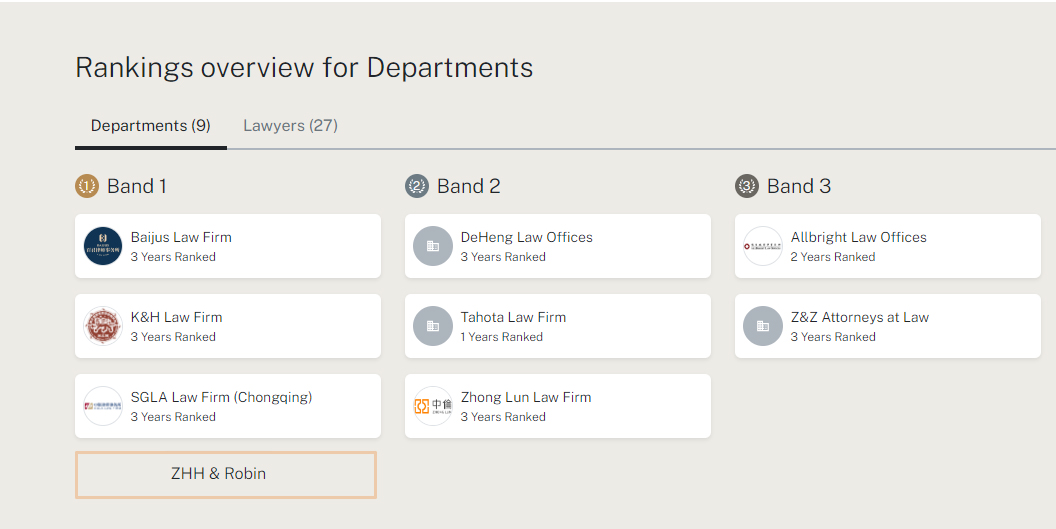Click the Tahota Law Firm building icon
This screenshot has height=529, width=1056.
[x=433, y=326]
